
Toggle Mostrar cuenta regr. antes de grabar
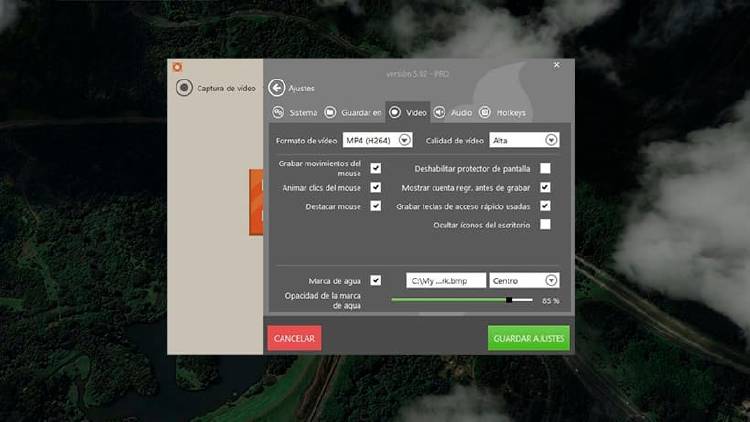tap(545, 187)
